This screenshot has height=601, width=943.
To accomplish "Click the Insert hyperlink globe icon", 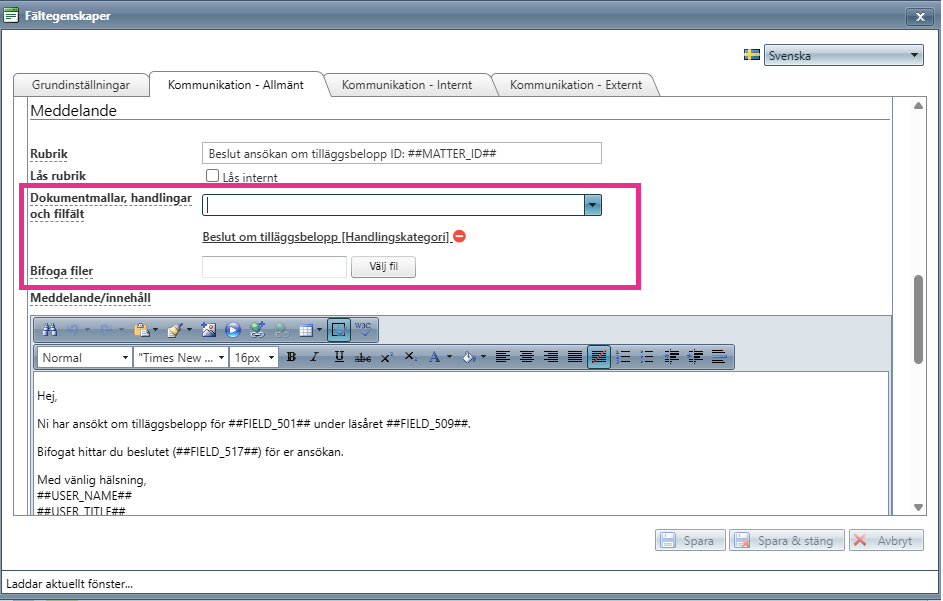I will 257,330.
